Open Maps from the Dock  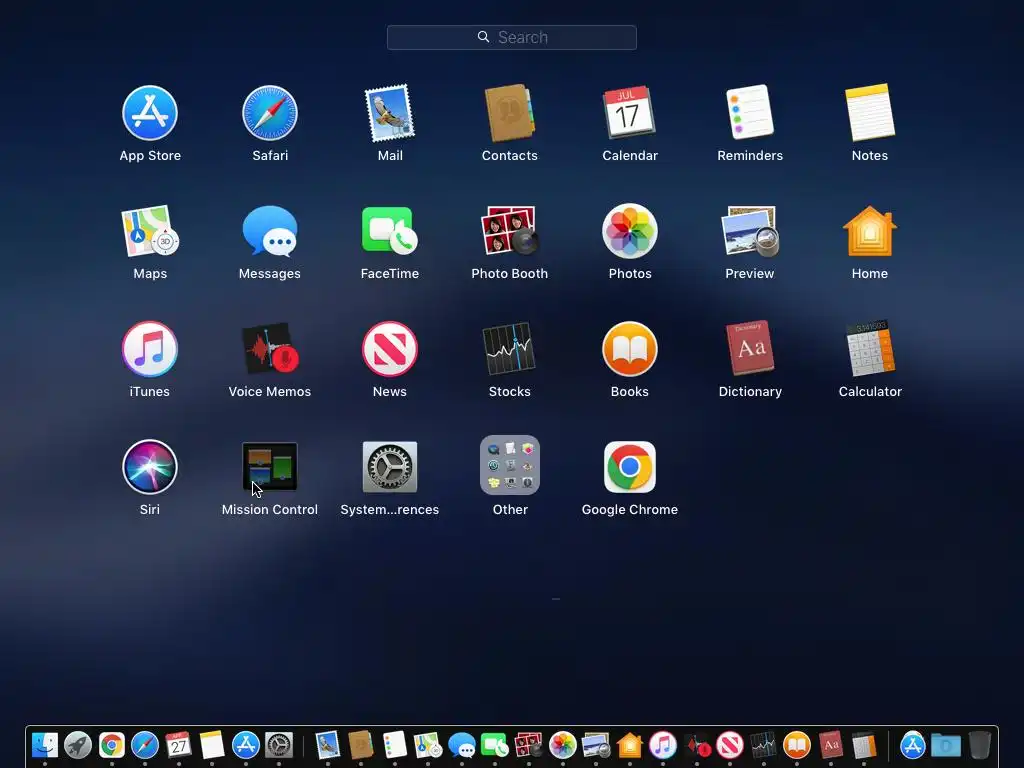(x=428, y=745)
